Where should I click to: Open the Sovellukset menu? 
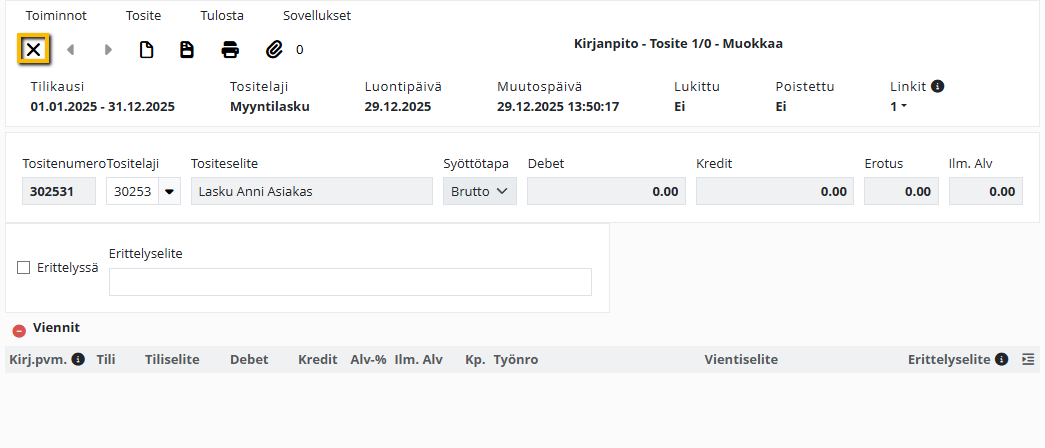pyautogui.click(x=317, y=15)
